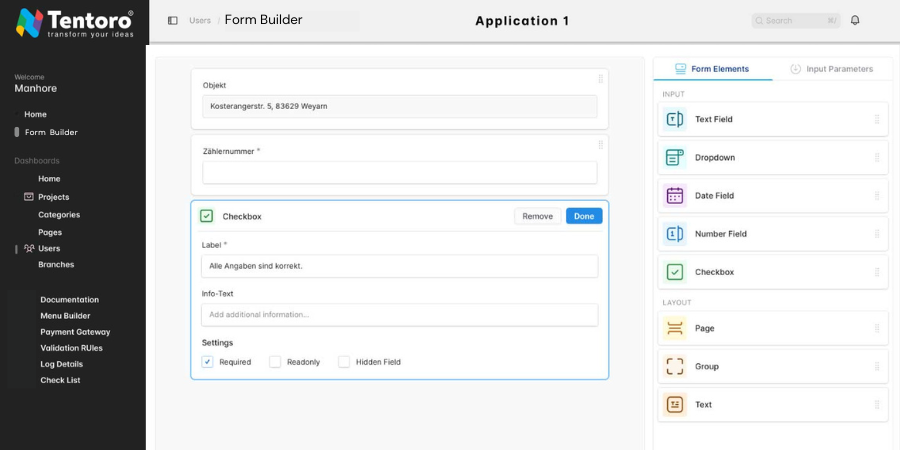Open Home in top sidebar section

point(36,114)
